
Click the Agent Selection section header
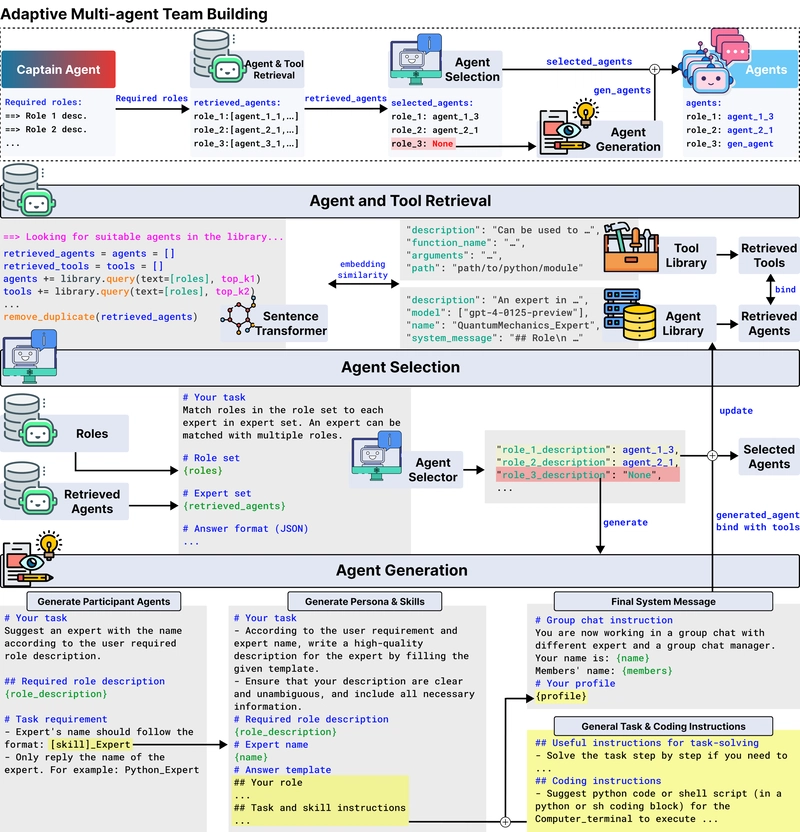point(400,367)
